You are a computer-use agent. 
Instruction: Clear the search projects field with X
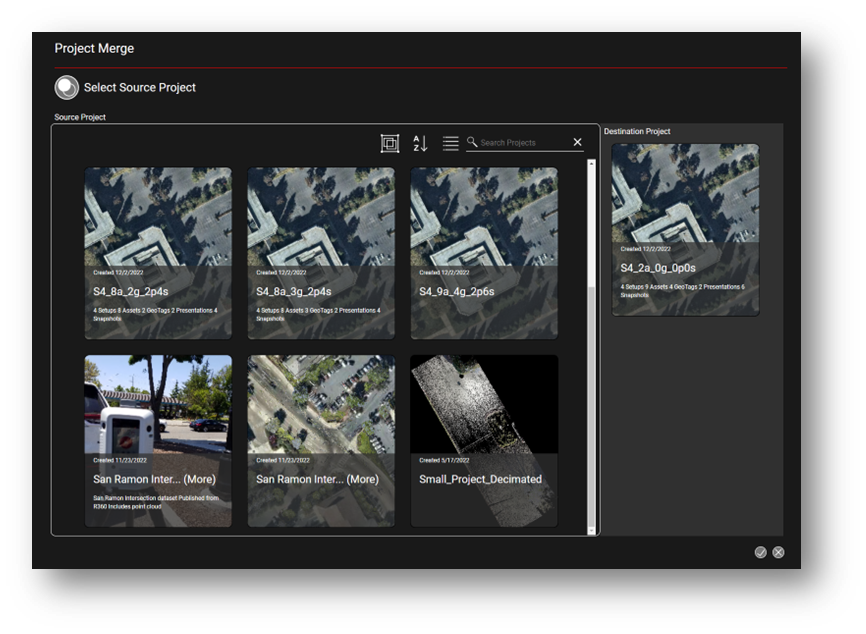tap(577, 142)
